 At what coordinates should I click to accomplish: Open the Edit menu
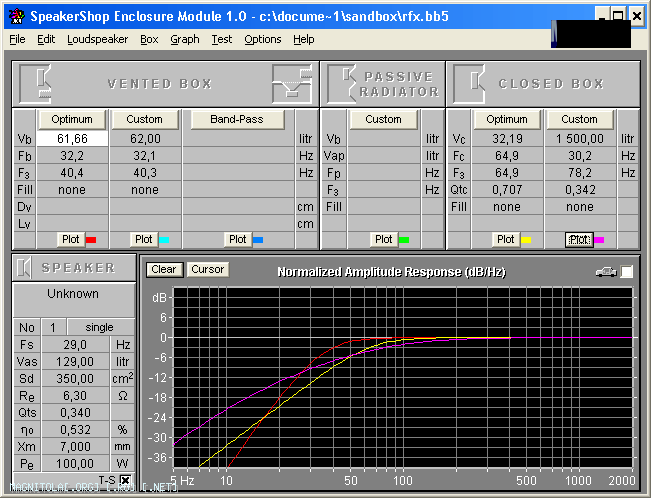46,39
